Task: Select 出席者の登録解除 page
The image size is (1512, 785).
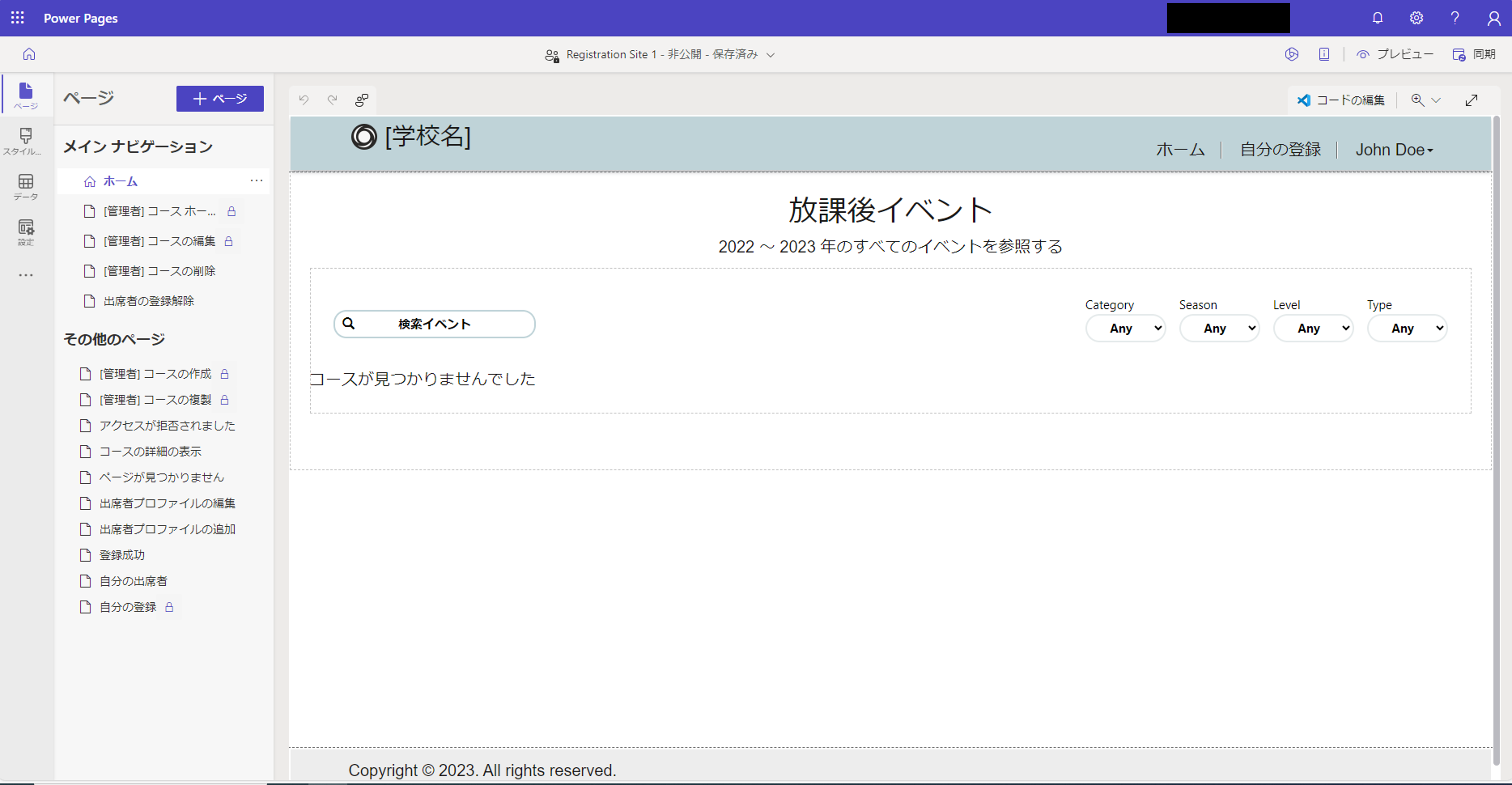Action: tap(149, 301)
